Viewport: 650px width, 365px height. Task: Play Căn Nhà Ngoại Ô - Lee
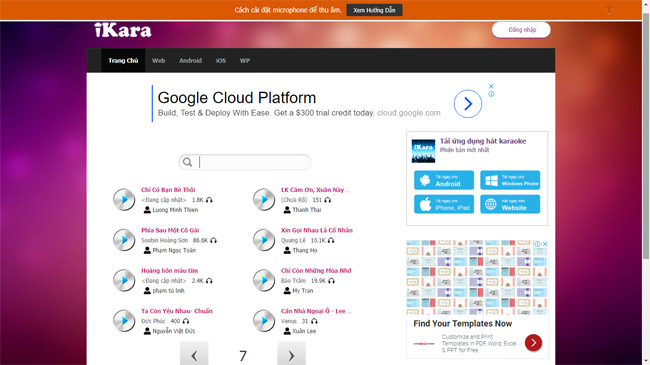pyautogui.click(x=264, y=321)
